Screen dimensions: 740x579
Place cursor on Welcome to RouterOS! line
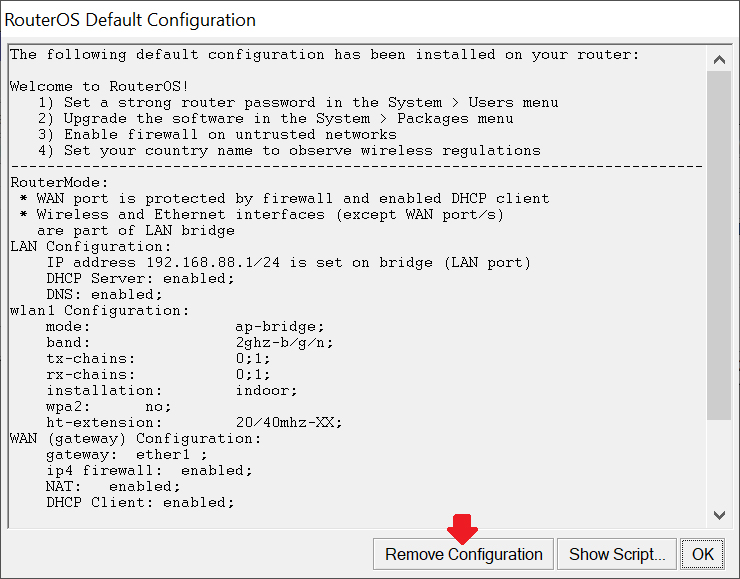99,86
